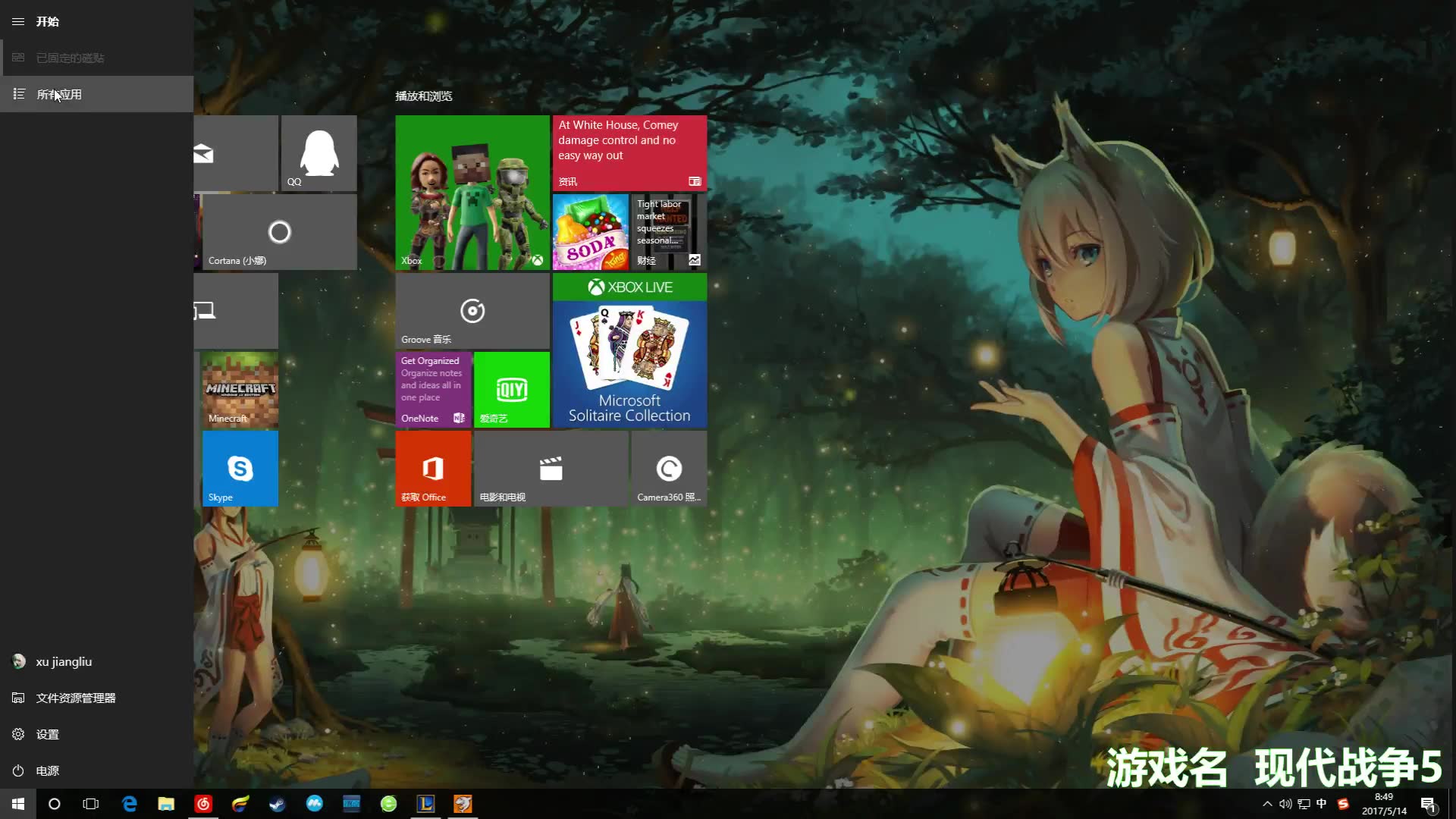The height and width of the screenshot is (819, 1456).
Task: Open the 资讯 news tile
Action: click(629, 153)
